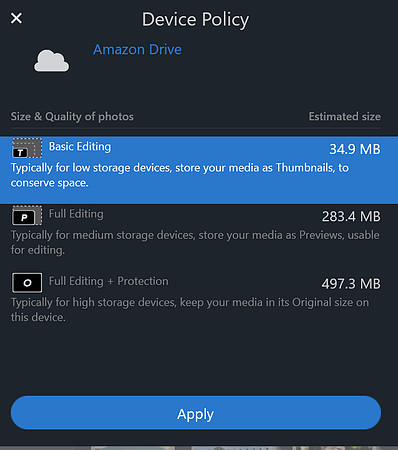The width and height of the screenshot is (398, 450).
Task: Click the 283.4 MB estimated size value
Action: [351, 216]
